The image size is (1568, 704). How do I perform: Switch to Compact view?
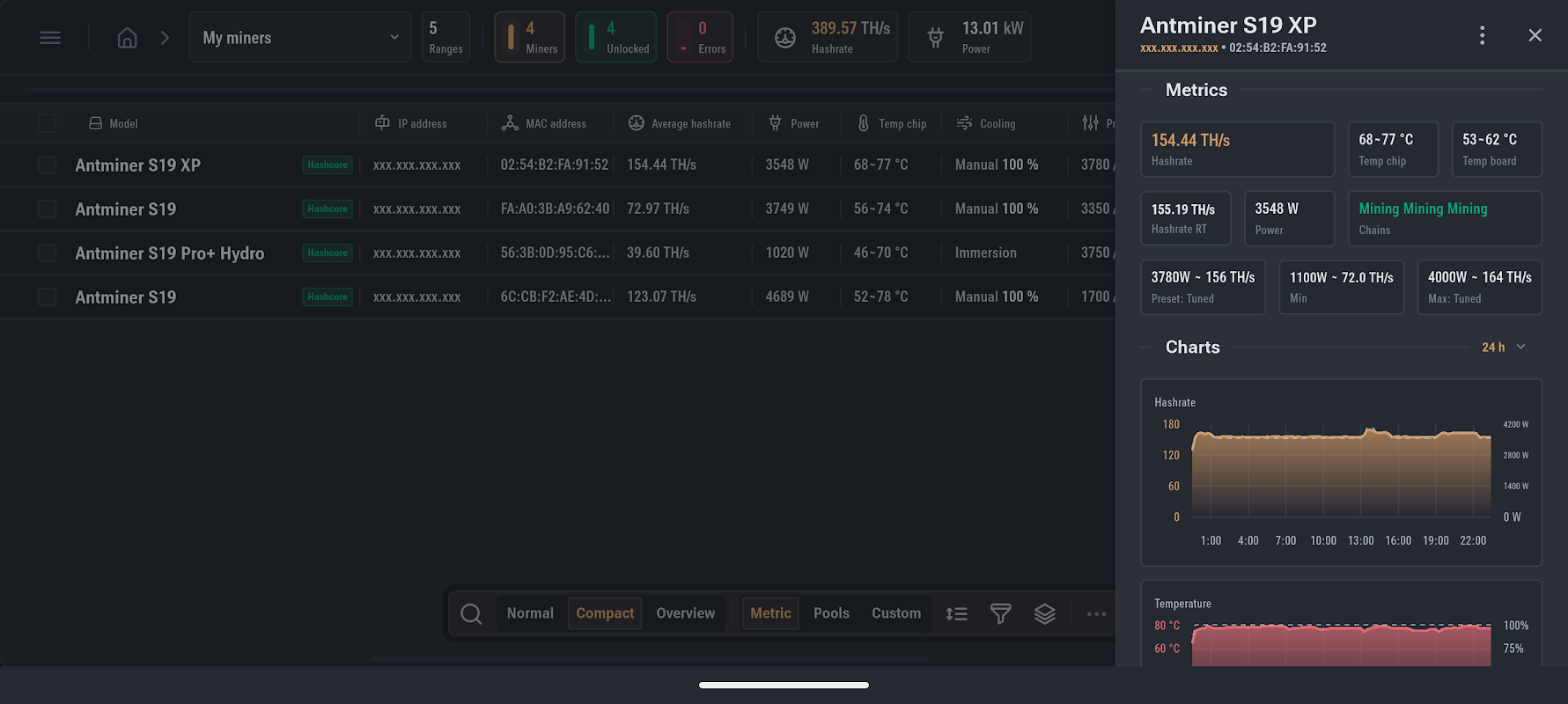tap(605, 613)
